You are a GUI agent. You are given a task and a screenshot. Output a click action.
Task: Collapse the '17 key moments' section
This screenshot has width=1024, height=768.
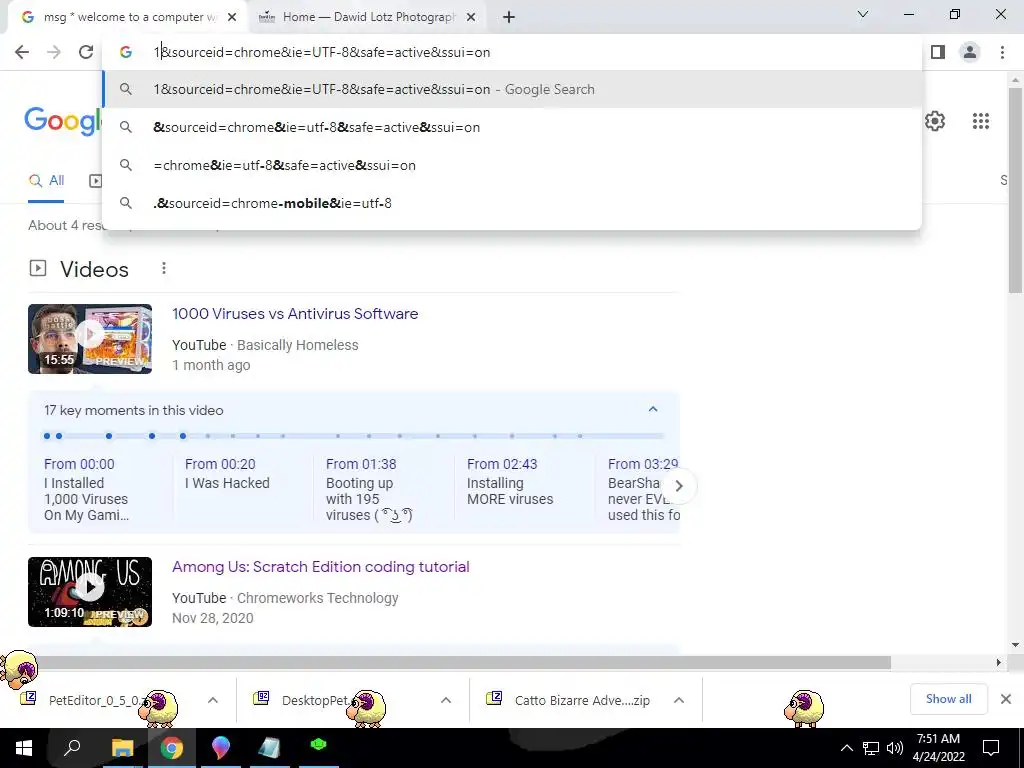click(652, 409)
